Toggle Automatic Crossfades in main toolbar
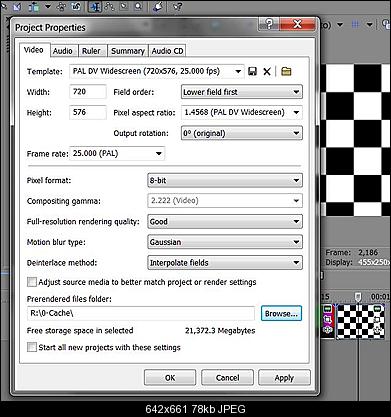 [x=16, y=6]
